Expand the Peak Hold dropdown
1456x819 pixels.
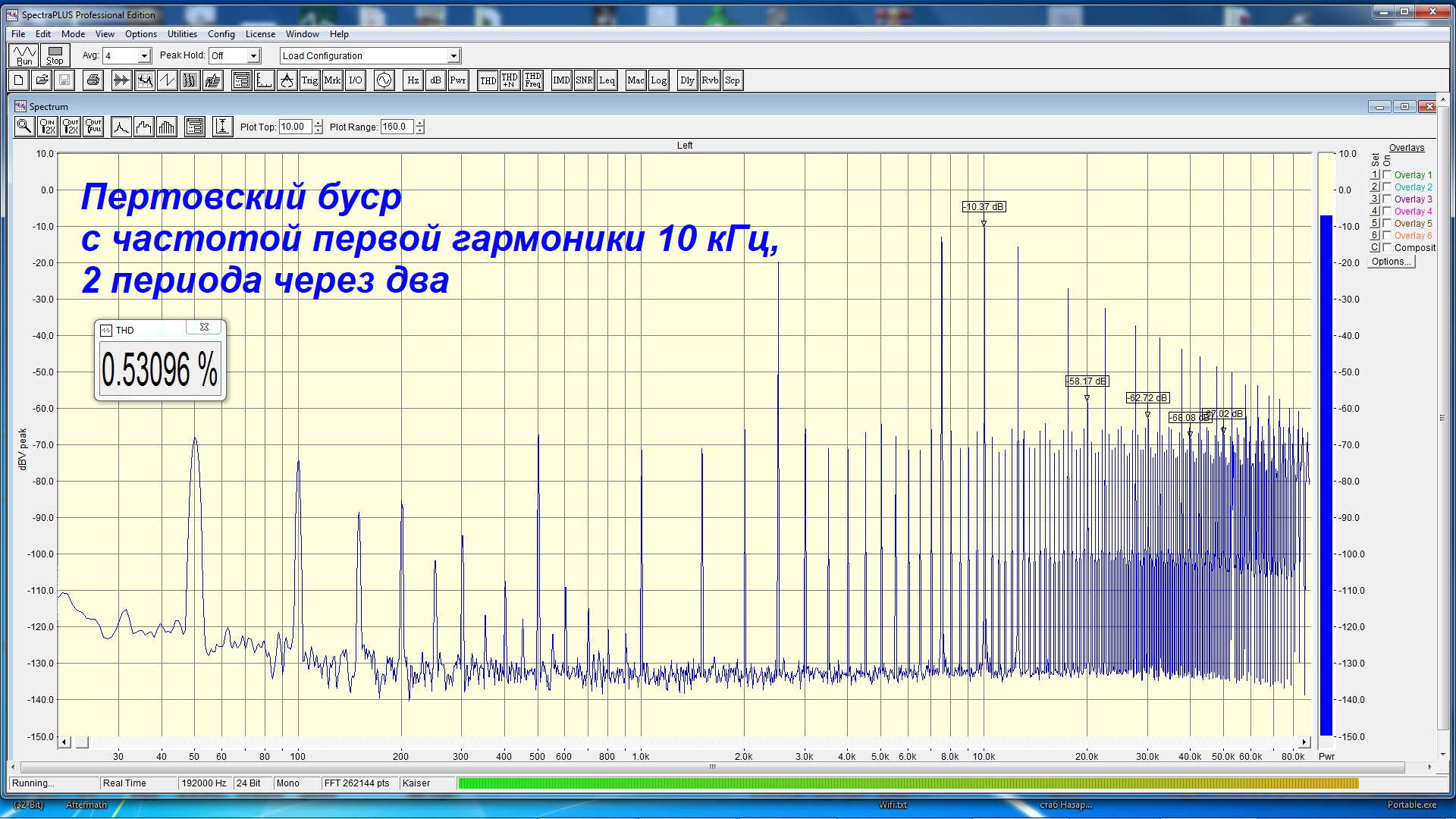click(x=253, y=56)
